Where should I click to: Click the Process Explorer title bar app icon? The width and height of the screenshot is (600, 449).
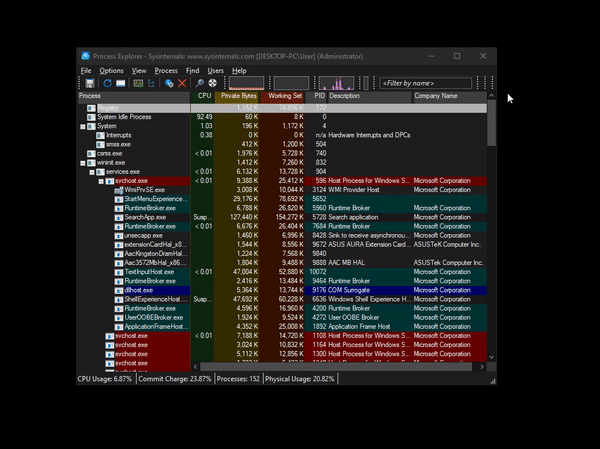85,56
